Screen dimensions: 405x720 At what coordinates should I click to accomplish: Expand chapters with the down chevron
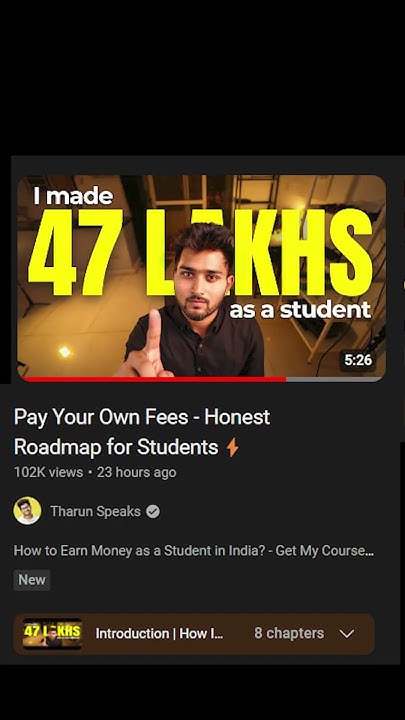tap(347, 634)
